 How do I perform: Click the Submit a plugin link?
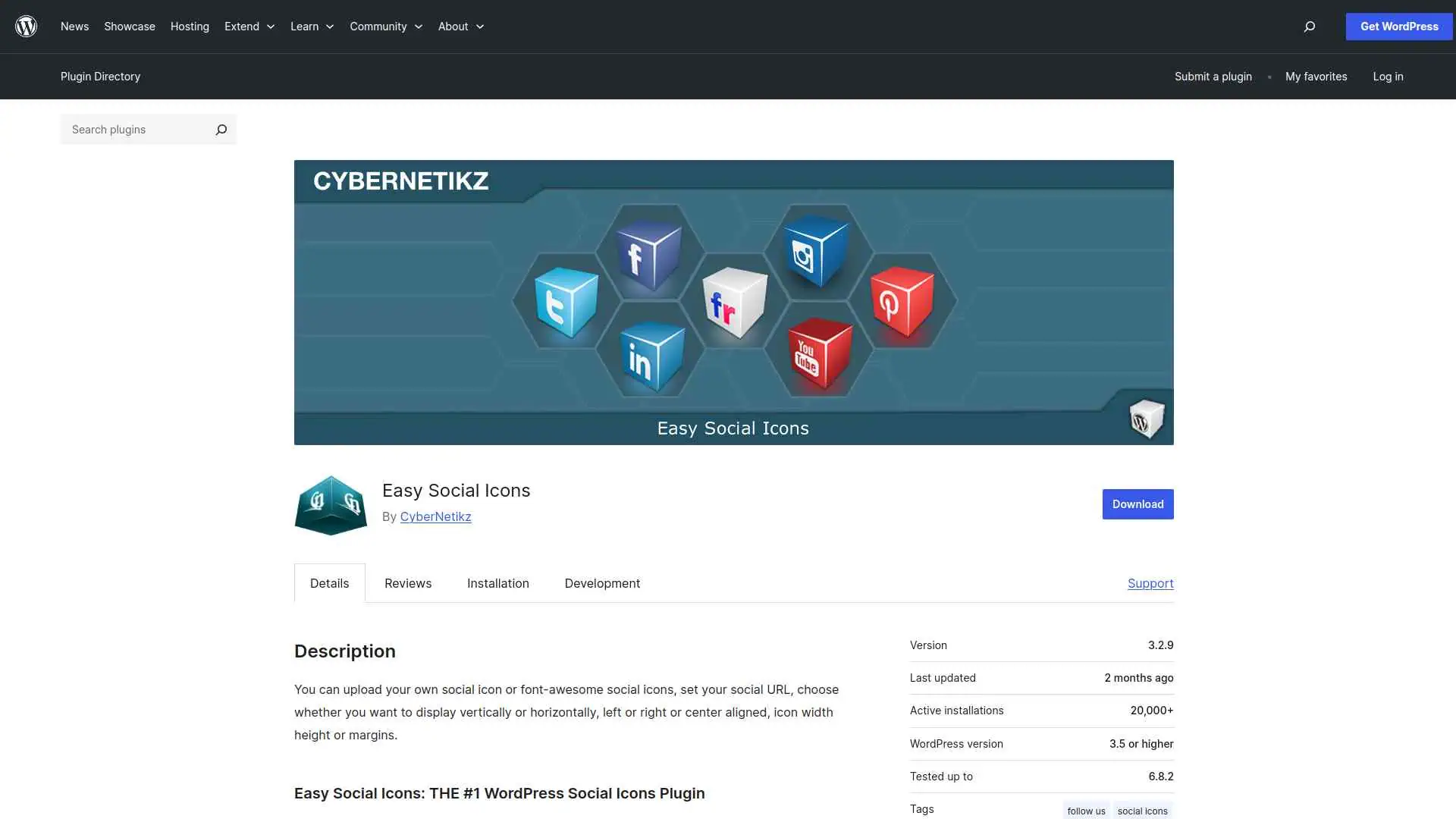(1213, 76)
